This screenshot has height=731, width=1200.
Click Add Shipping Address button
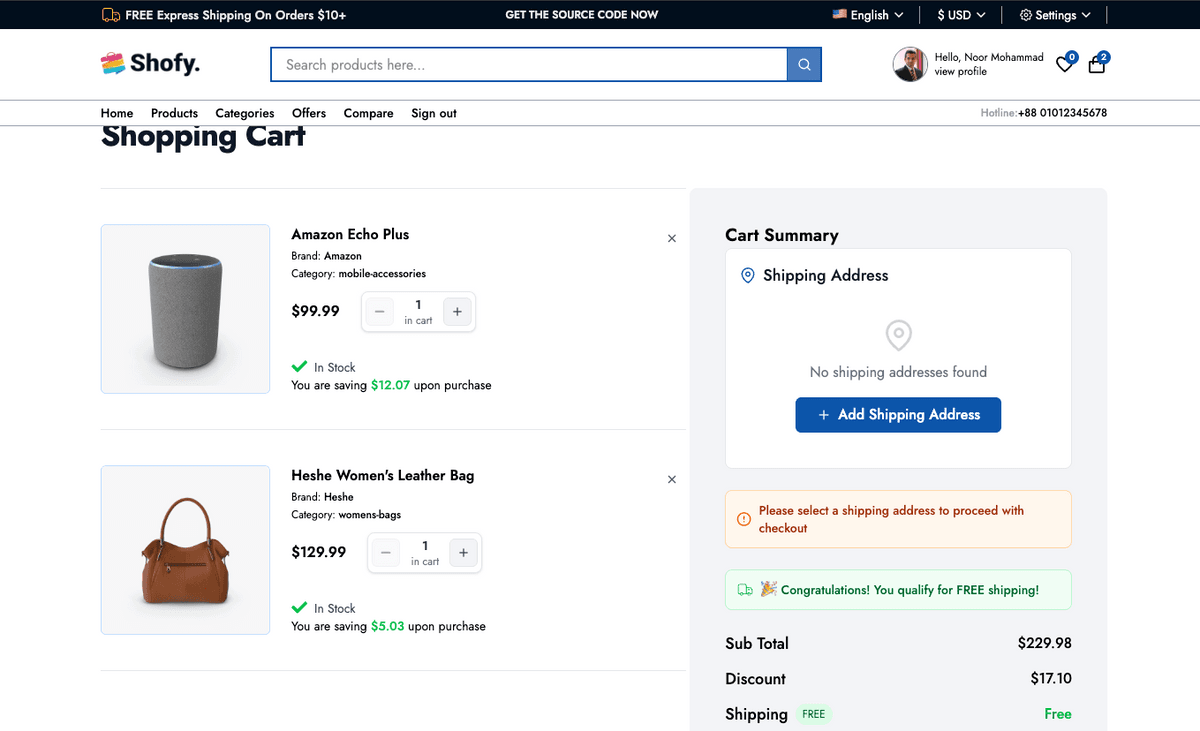[x=898, y=415]
